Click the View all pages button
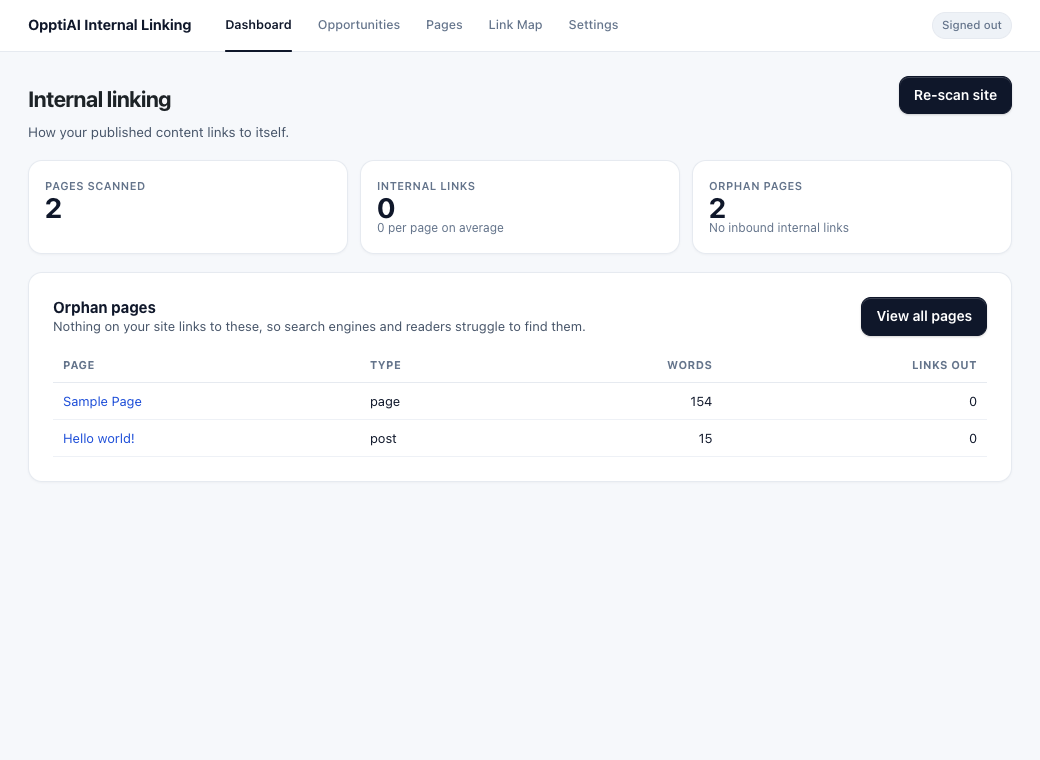1040x760 pixels. tap(924, 316)
